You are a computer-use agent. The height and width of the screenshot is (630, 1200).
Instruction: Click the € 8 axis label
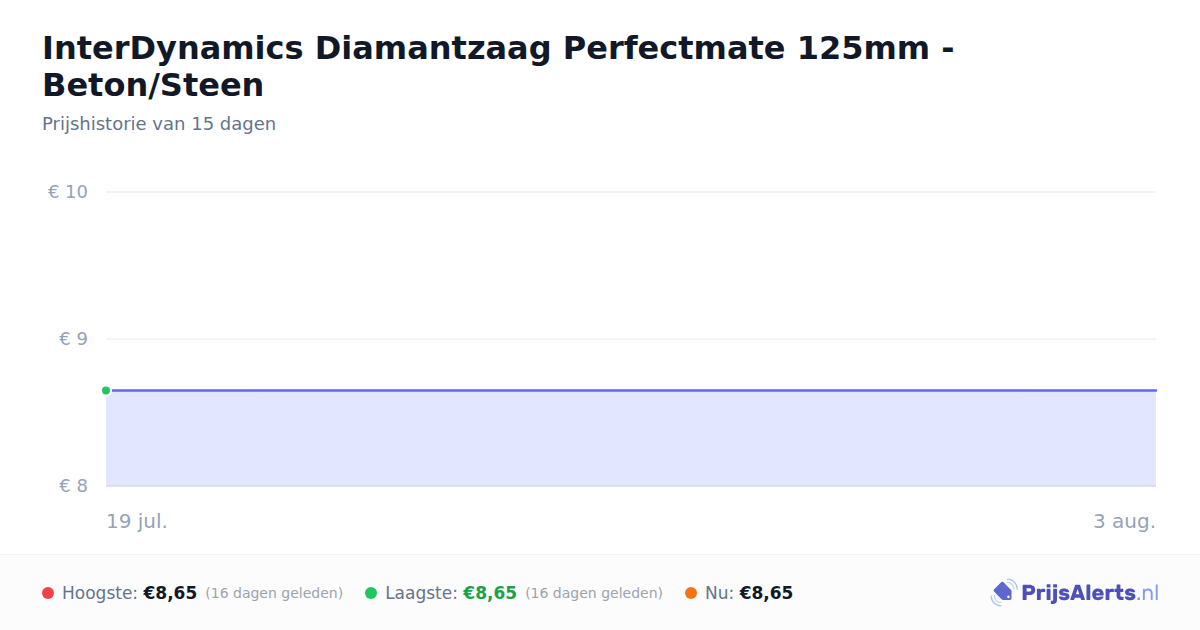74,486
